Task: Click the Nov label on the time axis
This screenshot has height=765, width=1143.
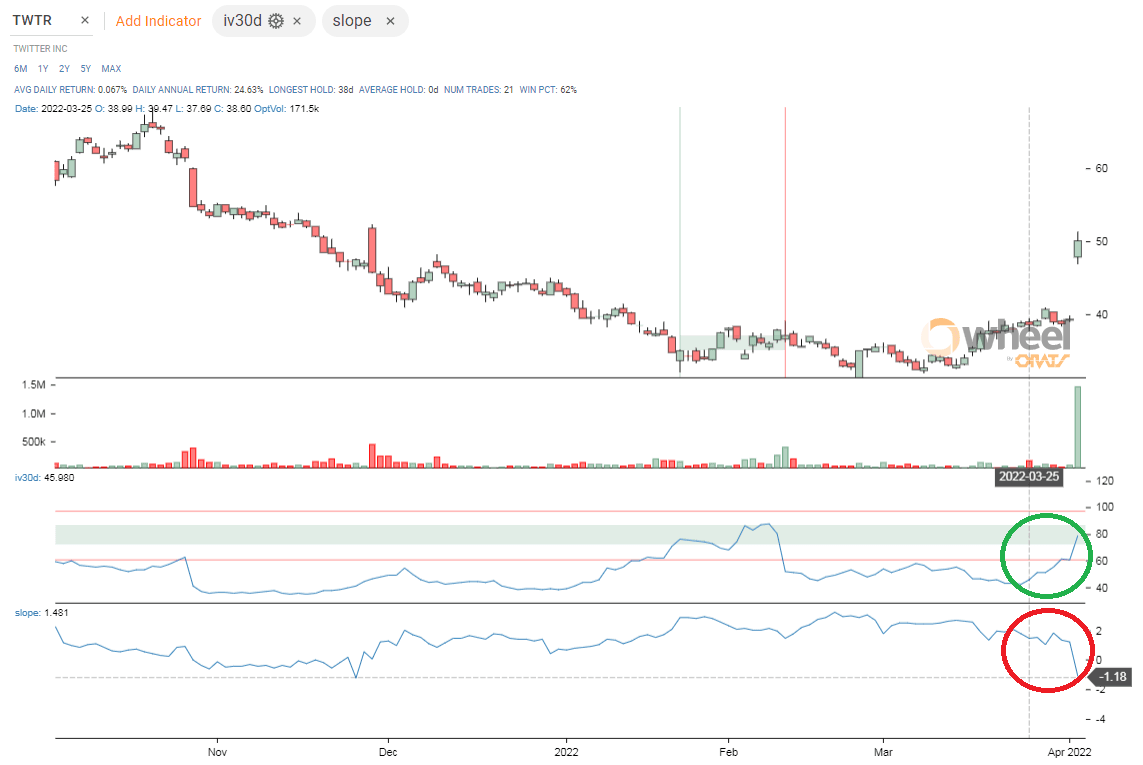Action: pos(217,752)
